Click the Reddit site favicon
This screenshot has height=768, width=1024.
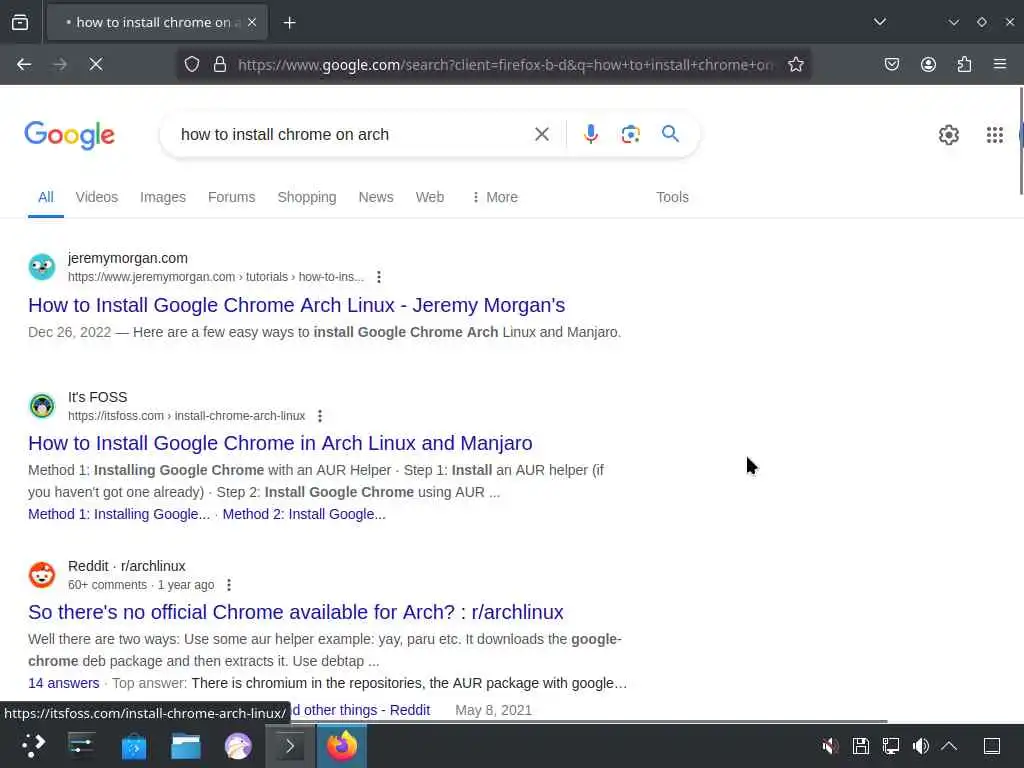tap(42, 575)
